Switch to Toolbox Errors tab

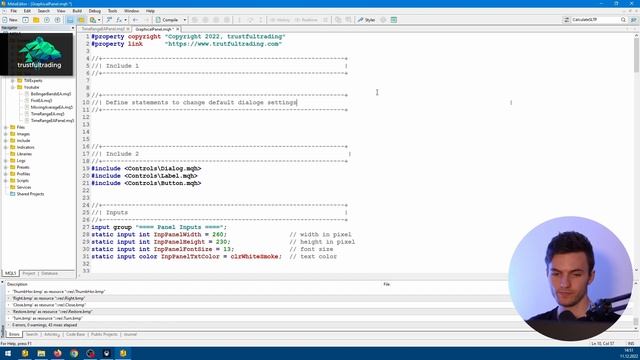(x=14, y=334)
